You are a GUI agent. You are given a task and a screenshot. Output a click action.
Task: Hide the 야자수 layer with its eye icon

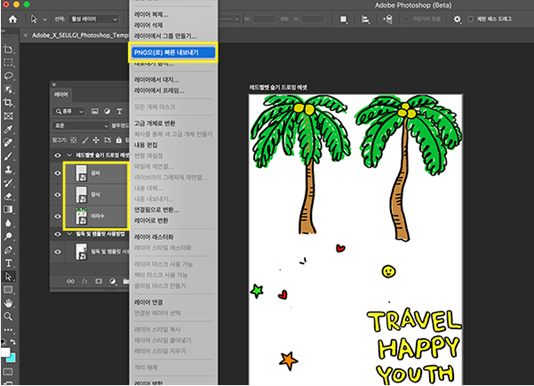click(58, 216)
